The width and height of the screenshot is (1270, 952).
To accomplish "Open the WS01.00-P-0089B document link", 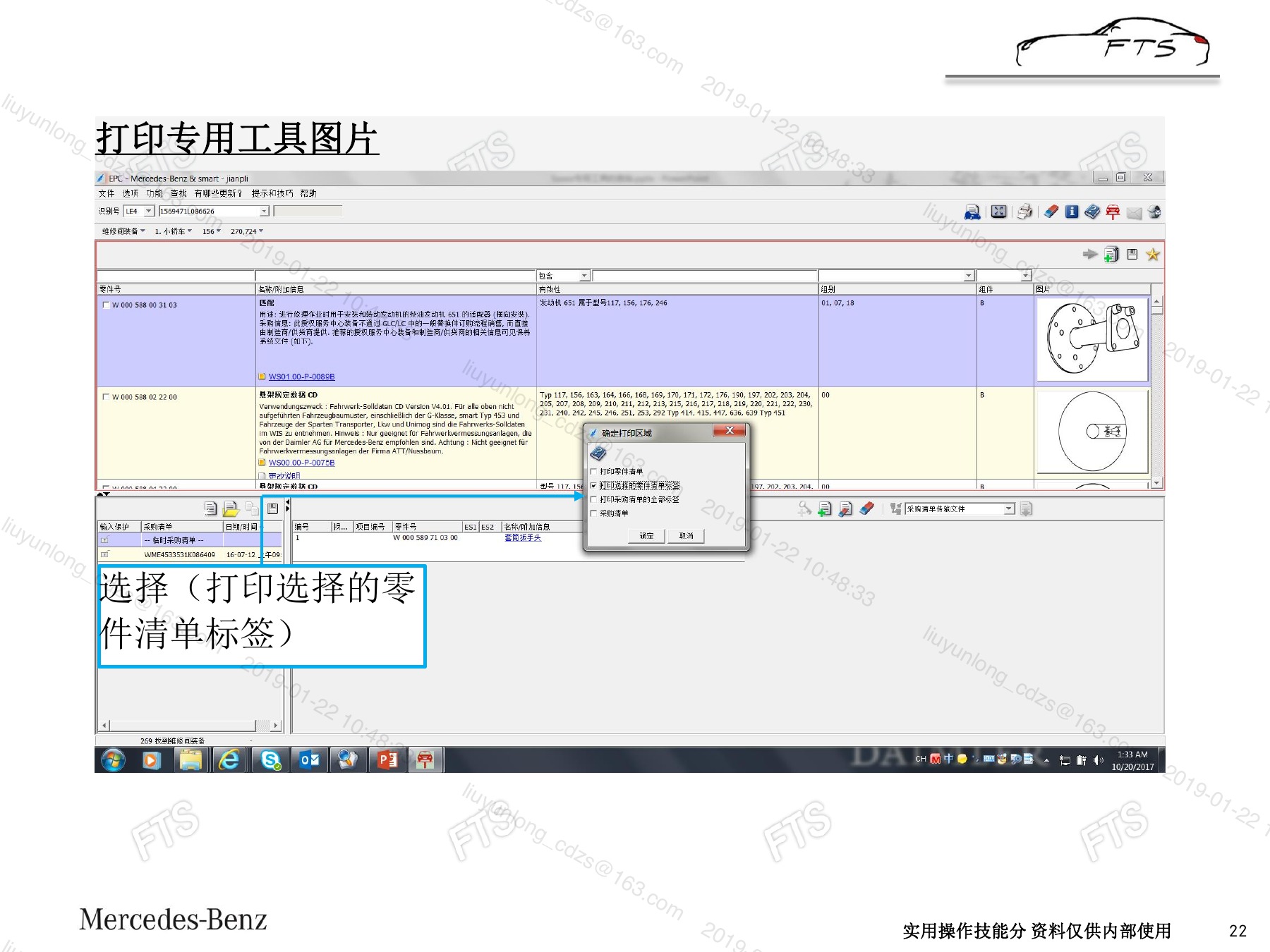I will coord(301,377).
